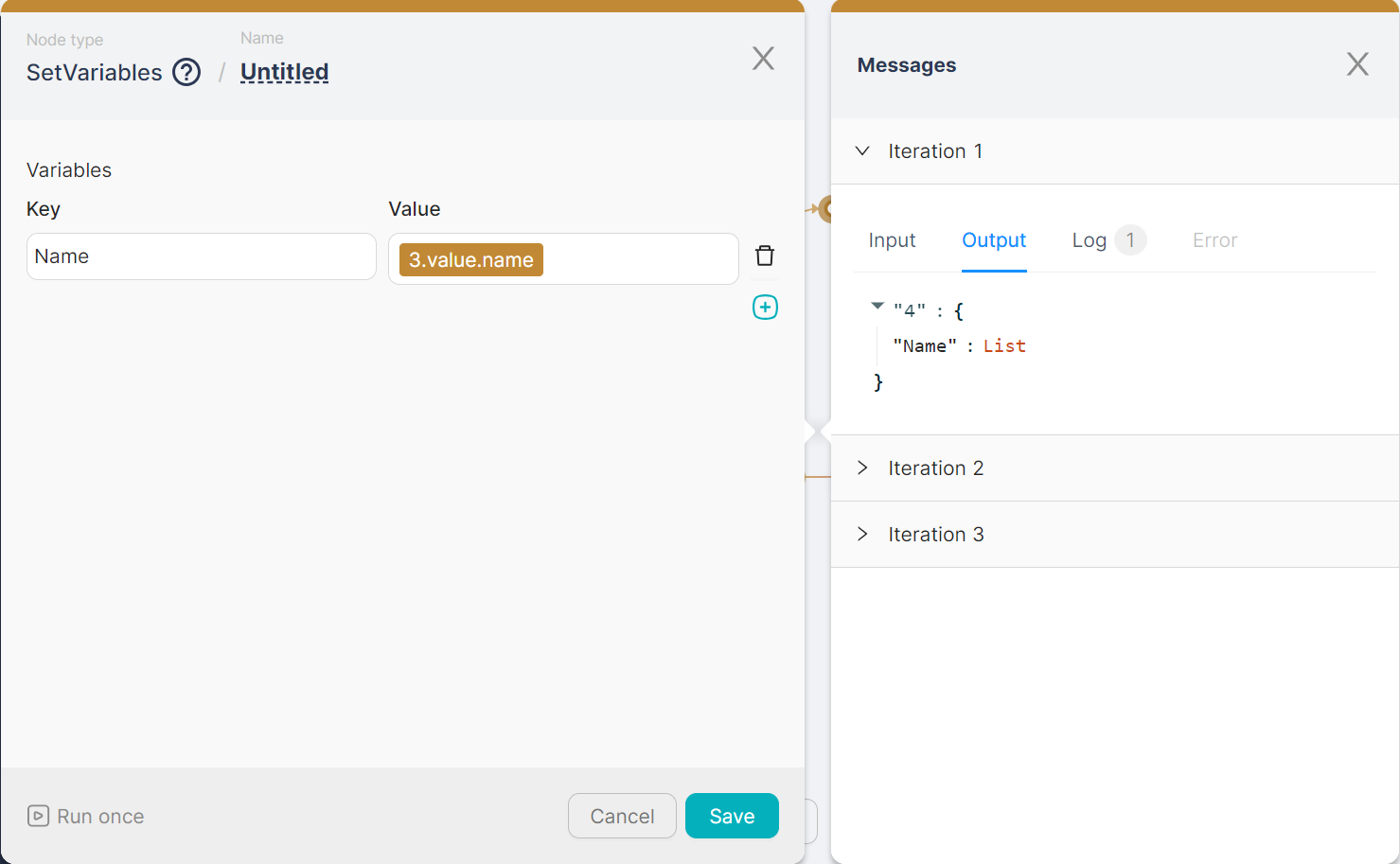Click the Value field with 3.value.name tag
Screen dimensions: 1400x864
click(634, 259)
